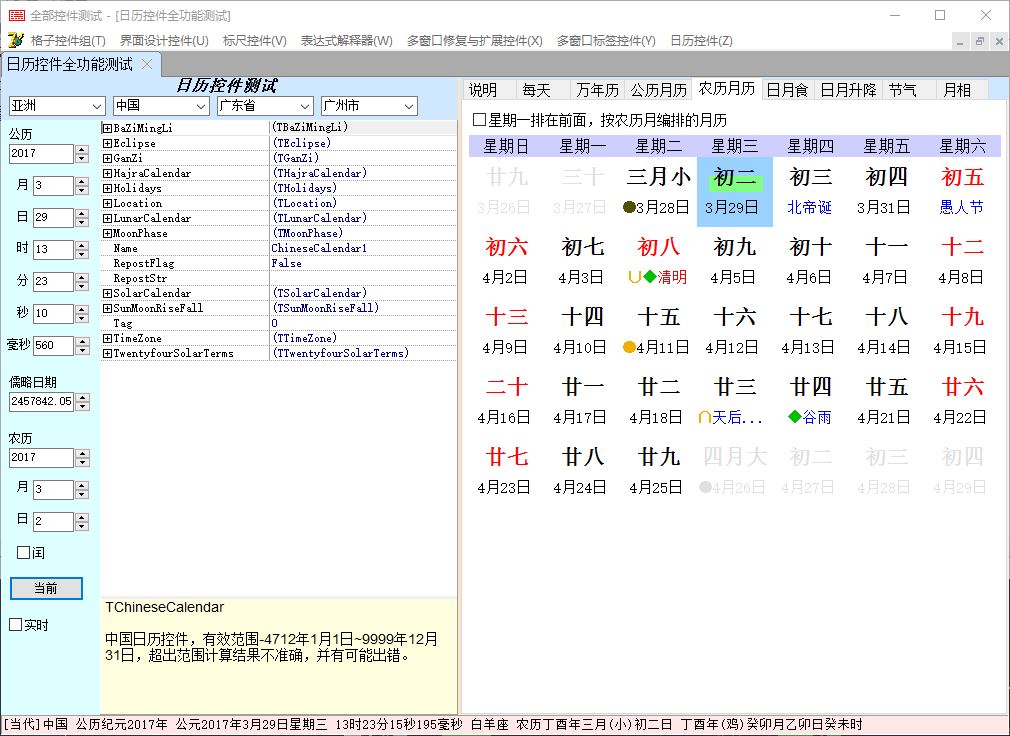Click the RepostFlag False value

pyautogui.click(x=363, y=263)
